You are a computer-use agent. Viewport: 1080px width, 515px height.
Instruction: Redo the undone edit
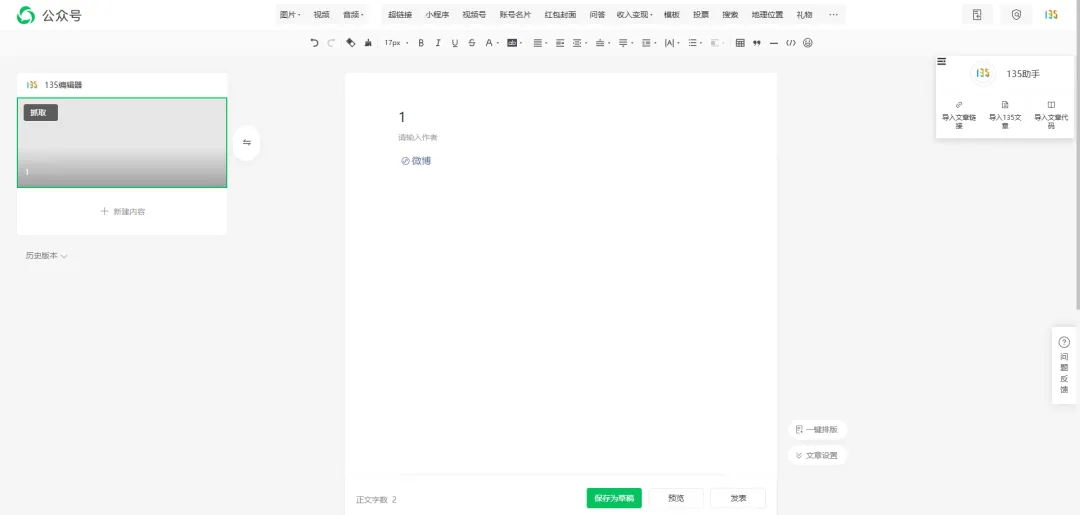click(x=331, y=43)
